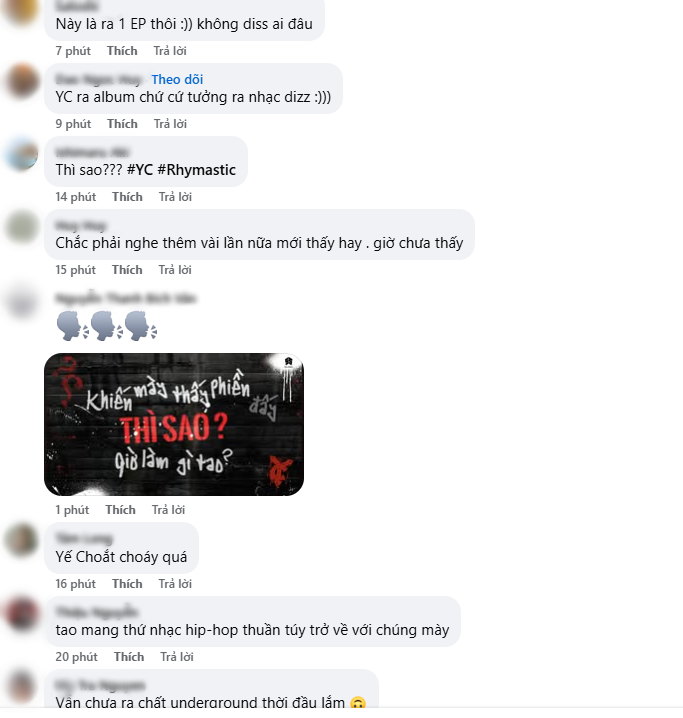Click the #YC hashtag
Viewport: 683px width, 718px height.
tap(140, 170)
